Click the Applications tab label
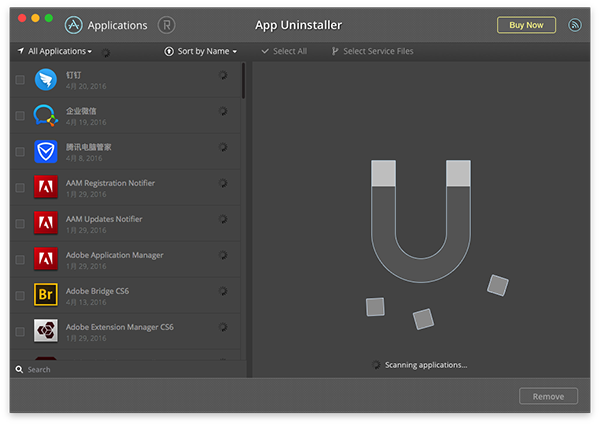This screenshot has width=600, height=425. coord(117,25)
